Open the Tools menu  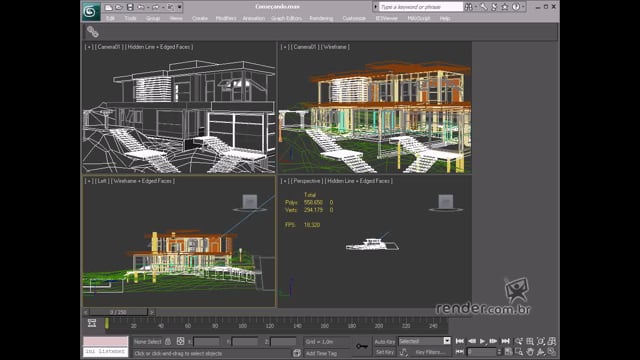130,18
